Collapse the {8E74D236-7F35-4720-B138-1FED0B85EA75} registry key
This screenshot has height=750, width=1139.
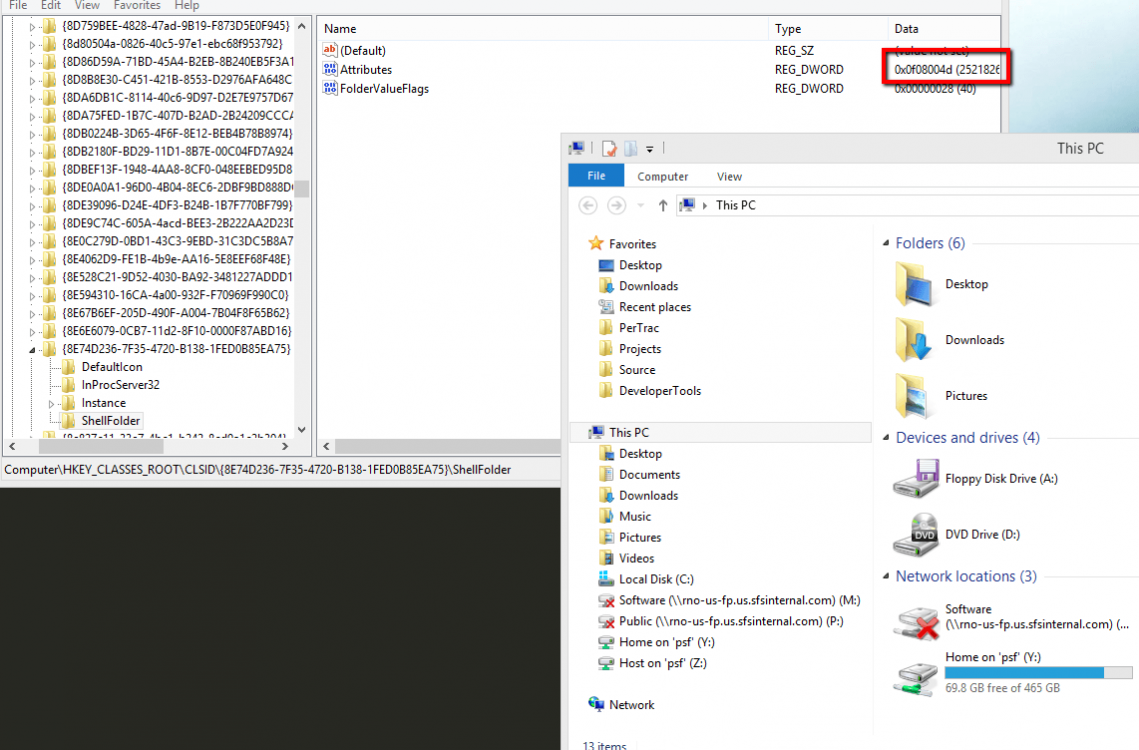33,349
